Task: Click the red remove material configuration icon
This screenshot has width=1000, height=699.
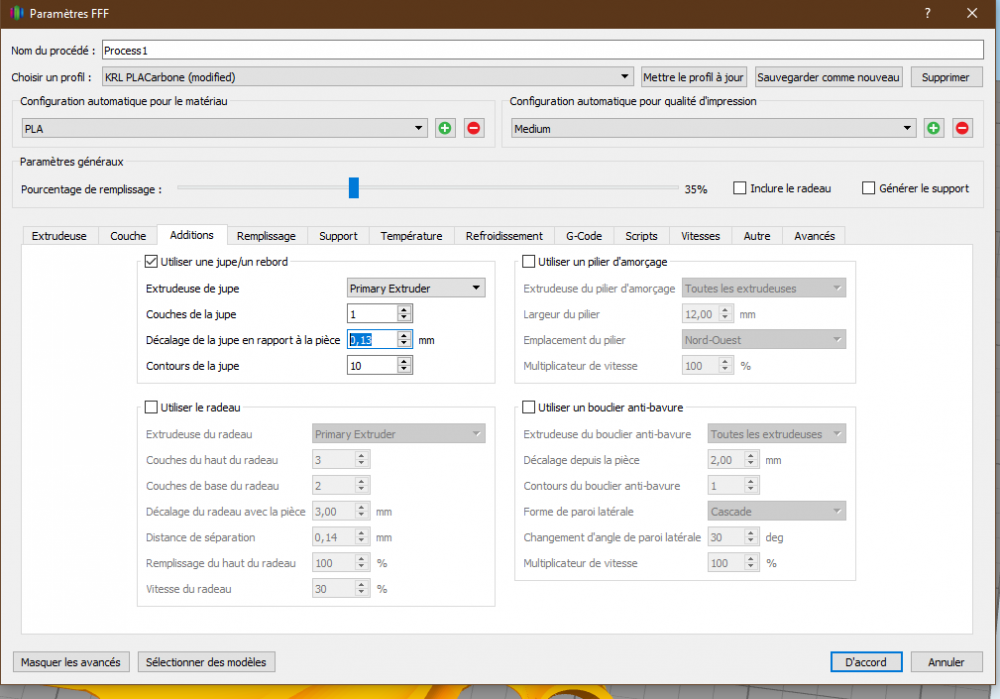Action: click(x=473, y=128)
